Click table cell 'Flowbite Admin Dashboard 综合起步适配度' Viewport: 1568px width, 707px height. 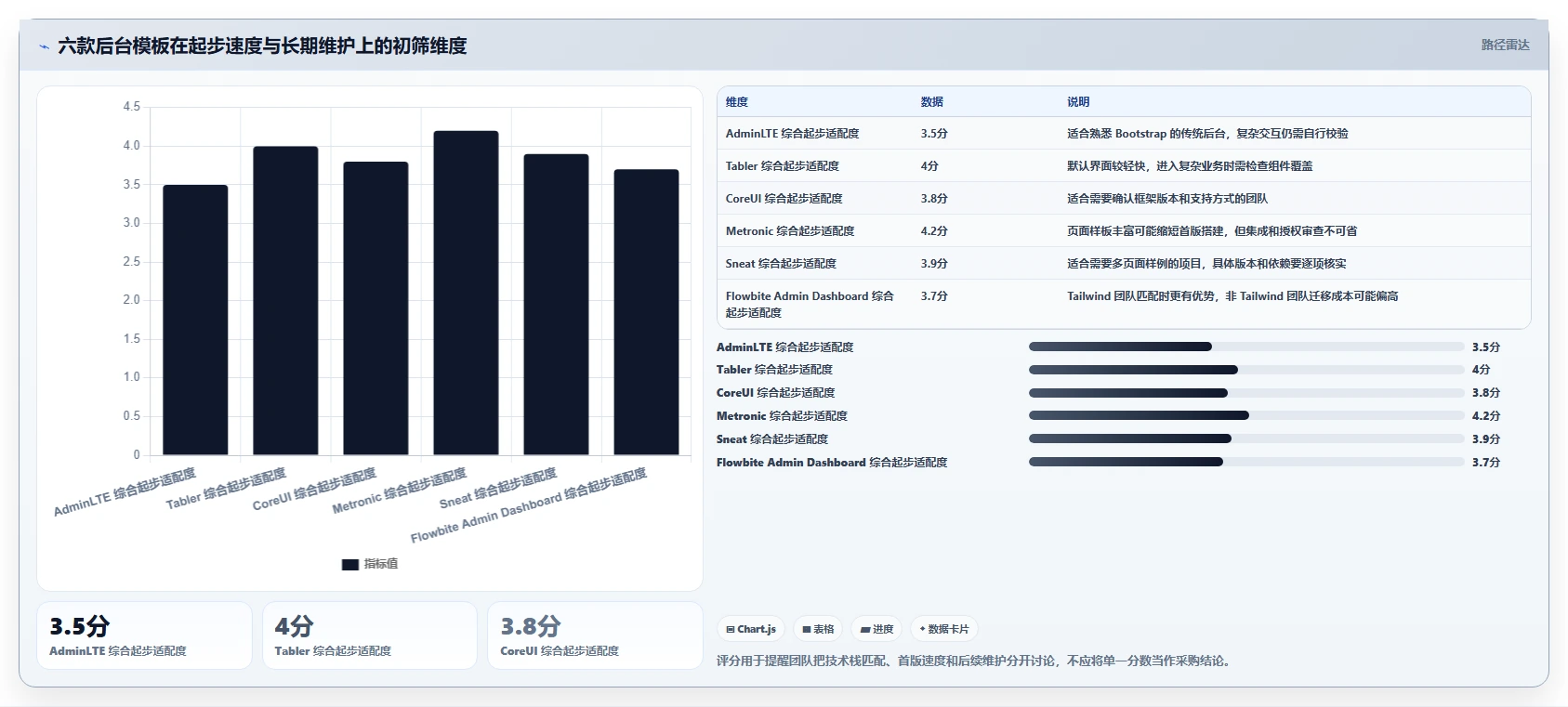810,305
